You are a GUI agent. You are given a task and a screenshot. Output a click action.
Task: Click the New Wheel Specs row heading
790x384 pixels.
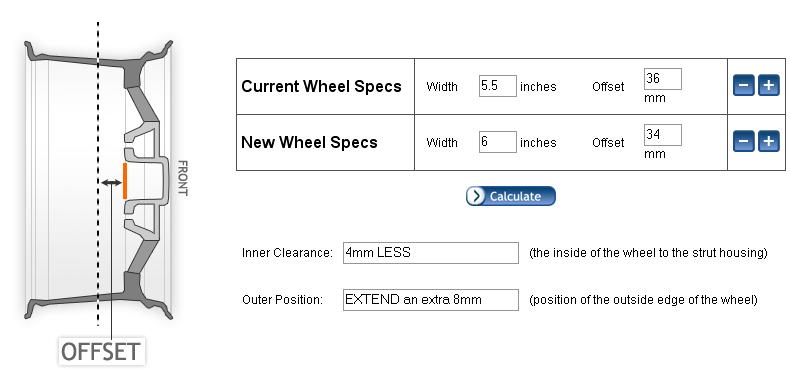(x=309, y=142)
